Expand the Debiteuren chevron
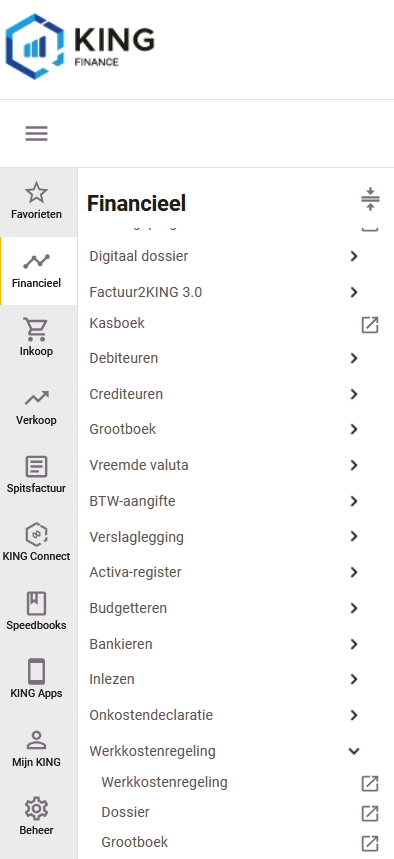 [354, 358]
